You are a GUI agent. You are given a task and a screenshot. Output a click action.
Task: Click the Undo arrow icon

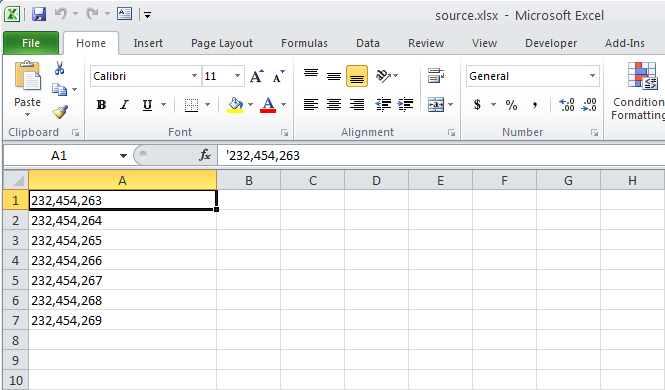click(61, 14)
